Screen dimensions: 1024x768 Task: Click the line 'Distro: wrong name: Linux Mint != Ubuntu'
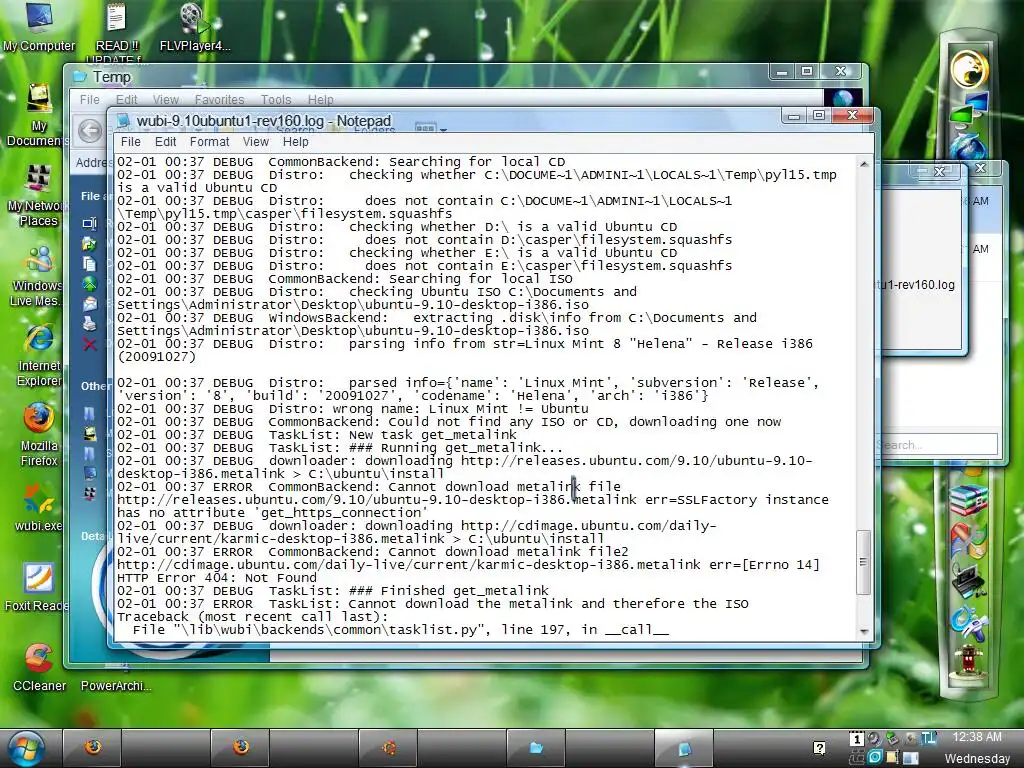428,409
